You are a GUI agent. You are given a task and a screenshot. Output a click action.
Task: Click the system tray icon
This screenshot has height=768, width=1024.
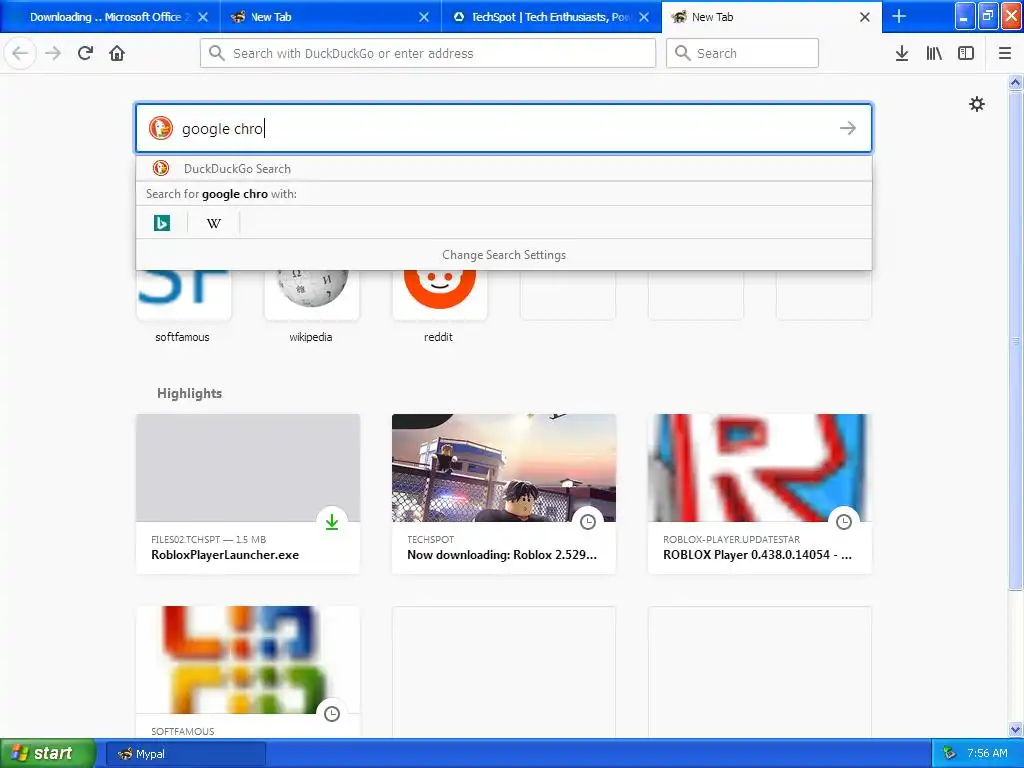(x=949, y=753)
